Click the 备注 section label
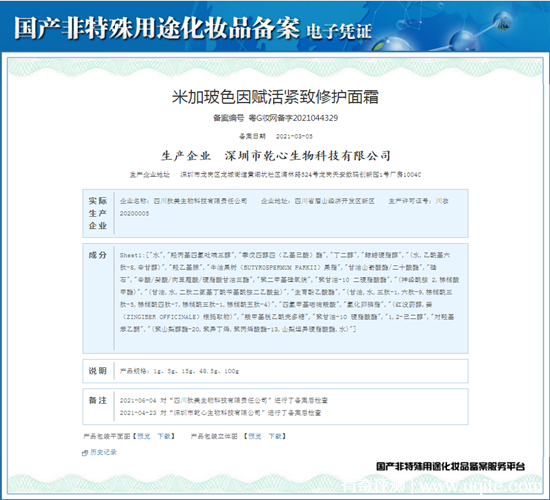 coord(98,400)
